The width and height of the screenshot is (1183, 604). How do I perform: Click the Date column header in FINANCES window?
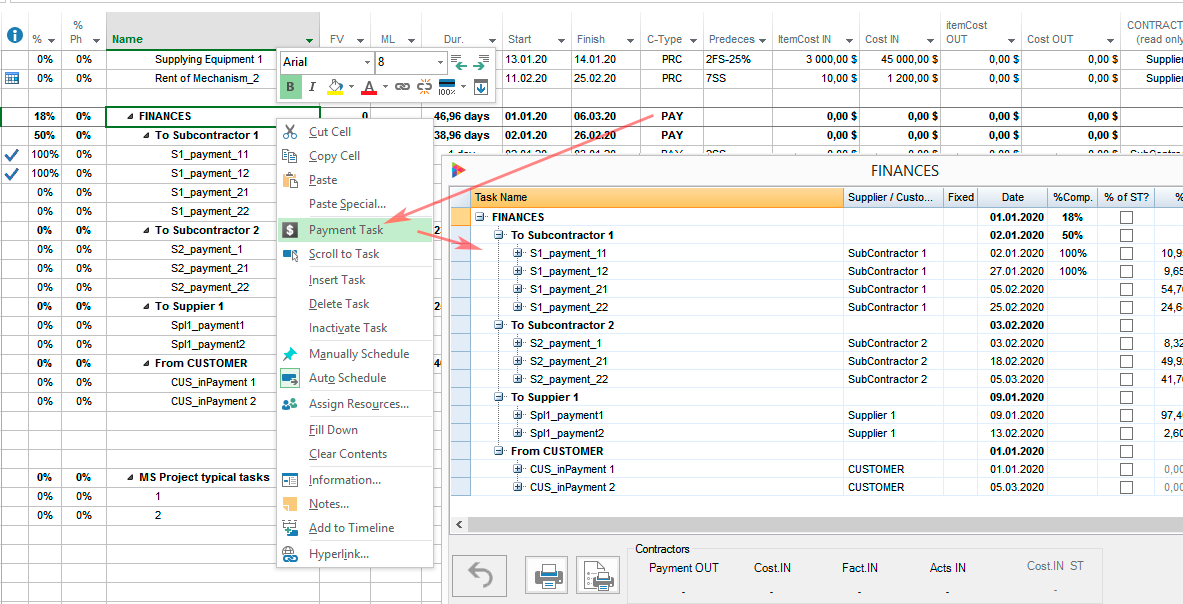1012,198
